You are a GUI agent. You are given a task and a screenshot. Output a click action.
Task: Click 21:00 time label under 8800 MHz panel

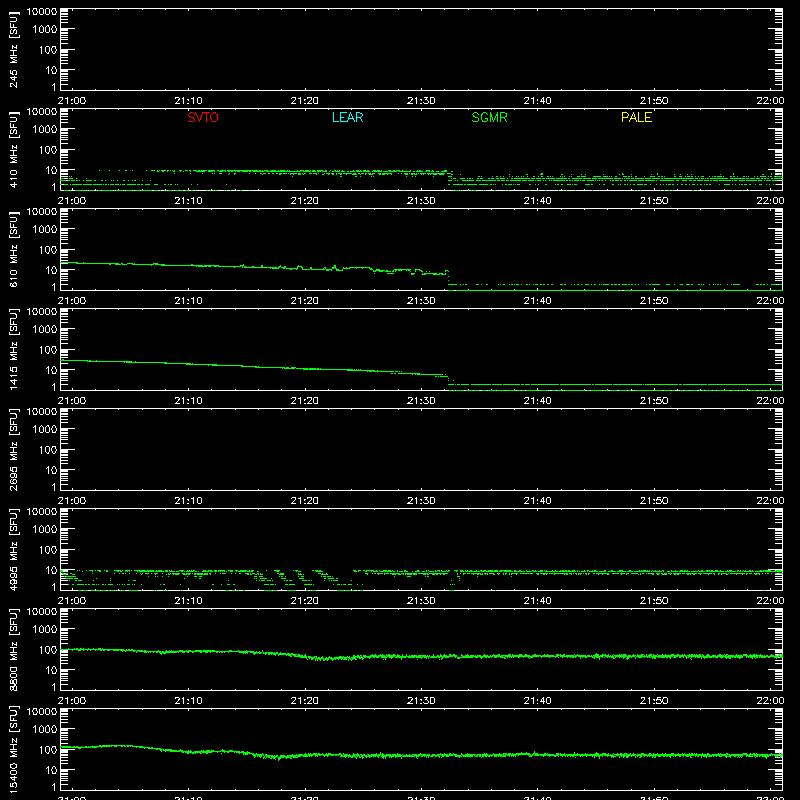[x=72, y=701]
